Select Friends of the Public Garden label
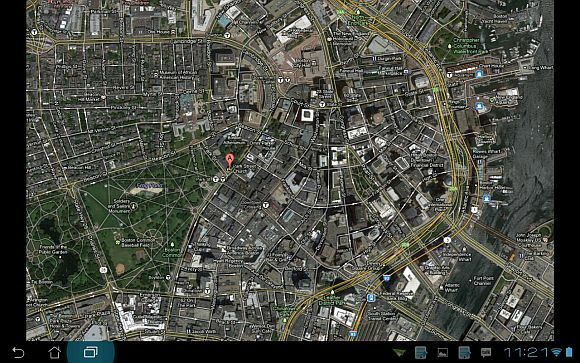This screenshot has width=580, height=363. click(53, 249)
